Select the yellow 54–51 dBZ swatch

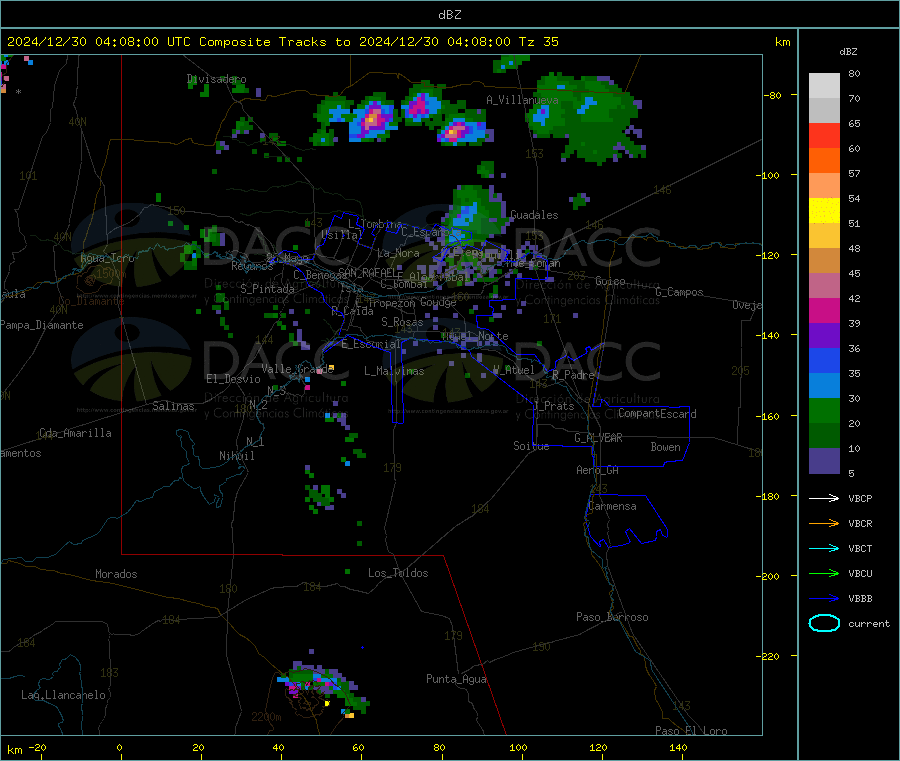824,211
